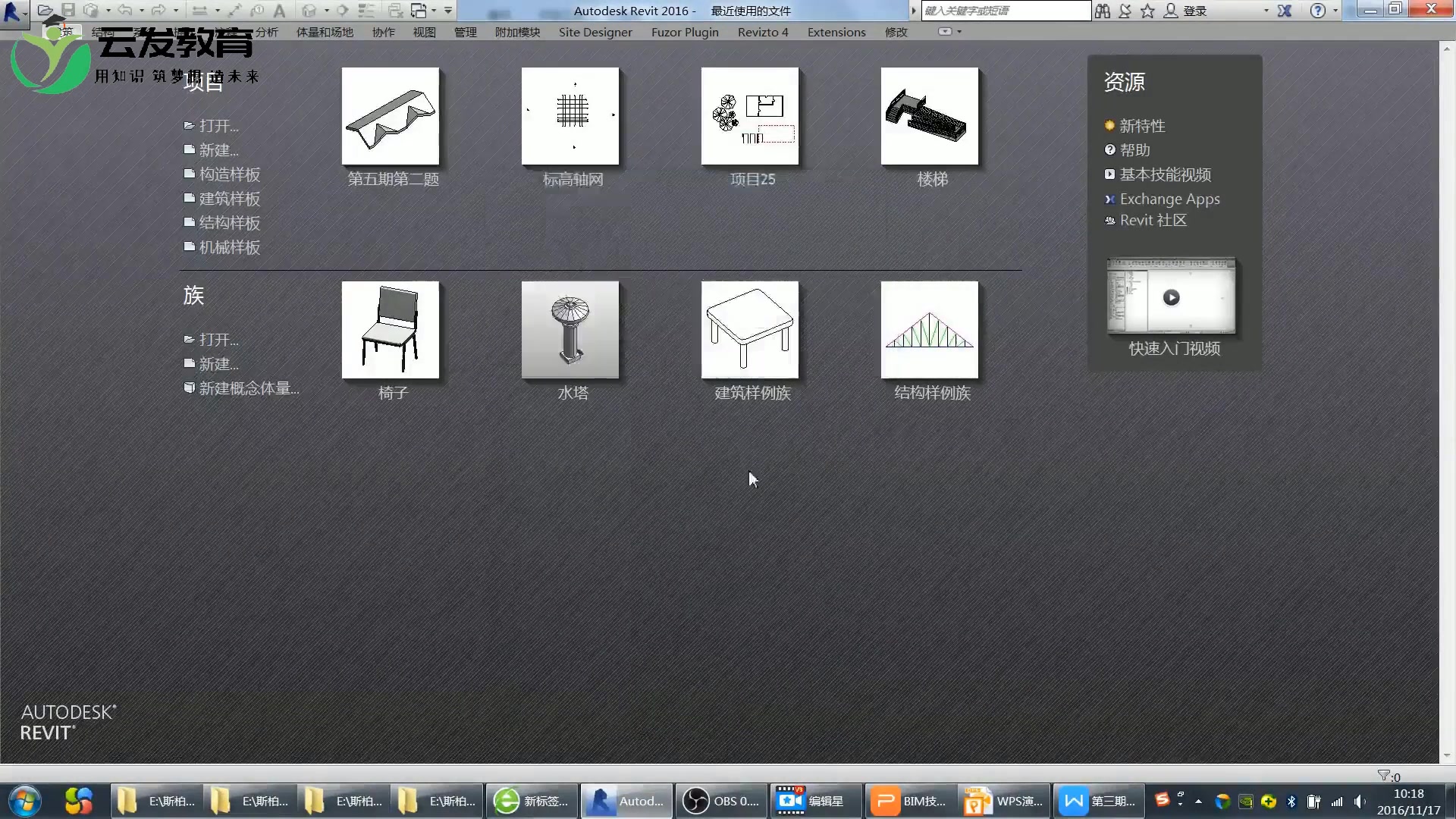The image size is (1456, 819).
Task: Open the Help dropdown arrow
Action: 1335,11
